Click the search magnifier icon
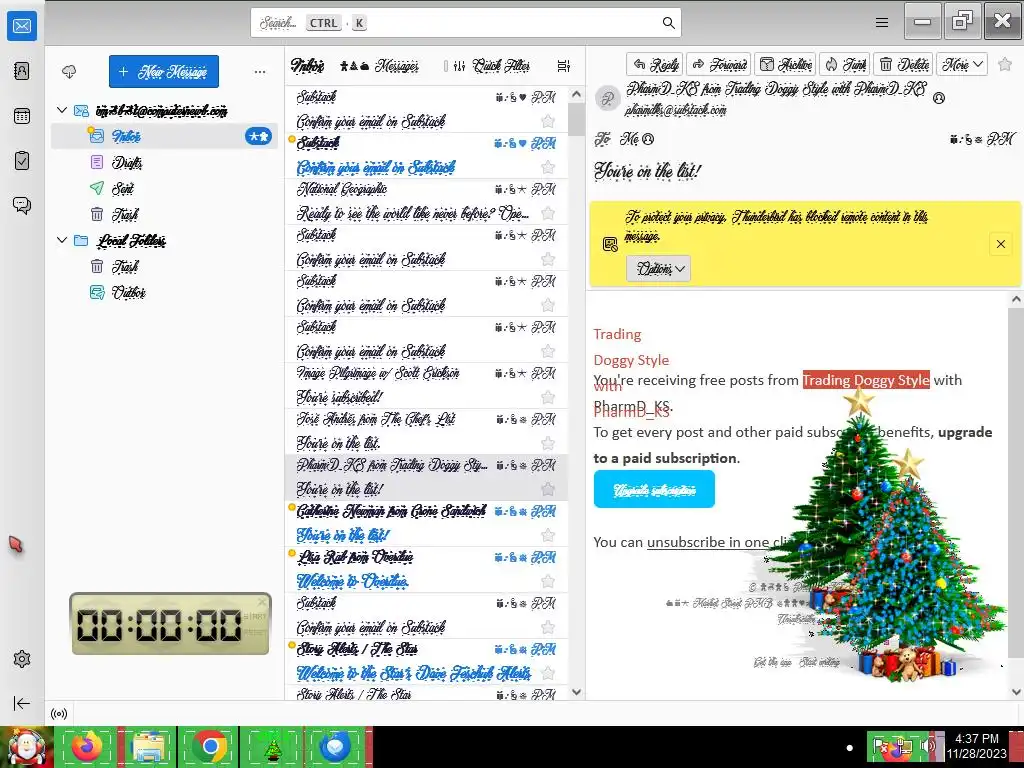This screenshot has width=1024, height=768. pos(668,23)
